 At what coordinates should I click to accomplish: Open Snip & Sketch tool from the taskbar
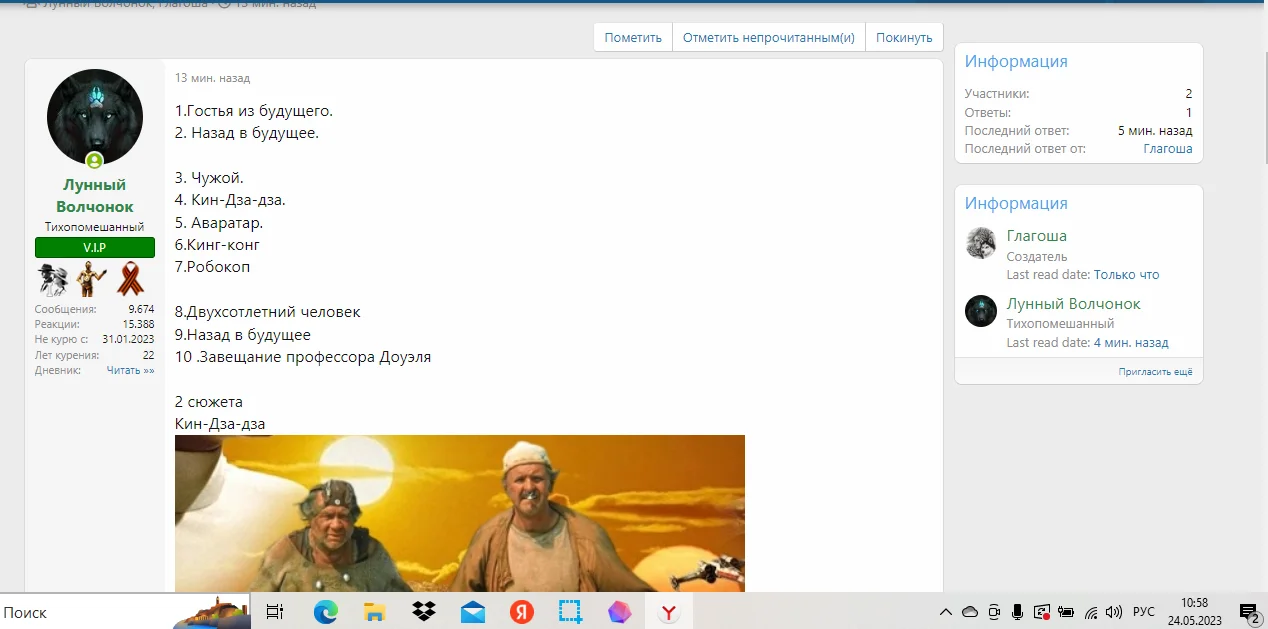tap(571, 612)
